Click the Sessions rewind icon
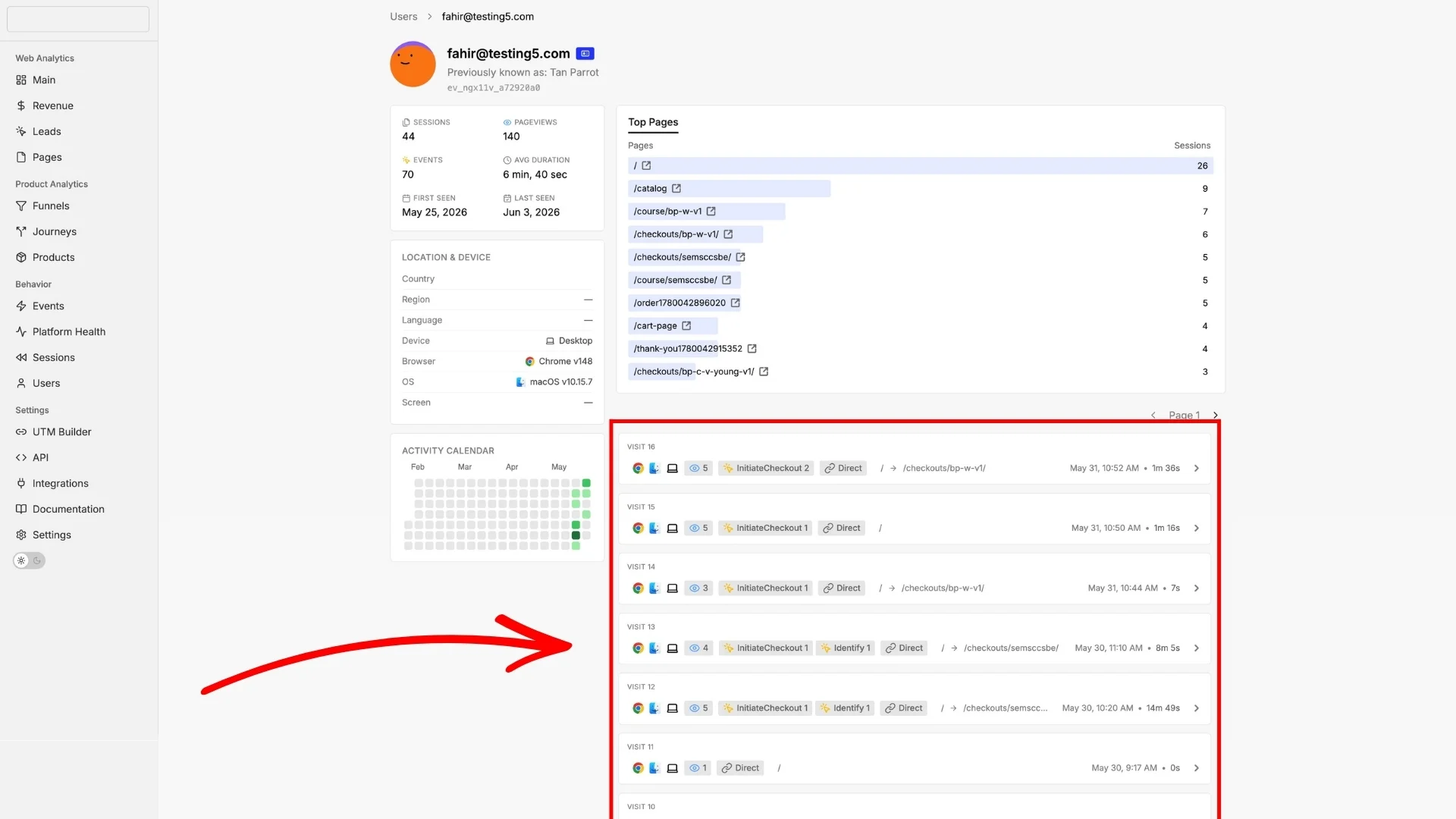 21,357
